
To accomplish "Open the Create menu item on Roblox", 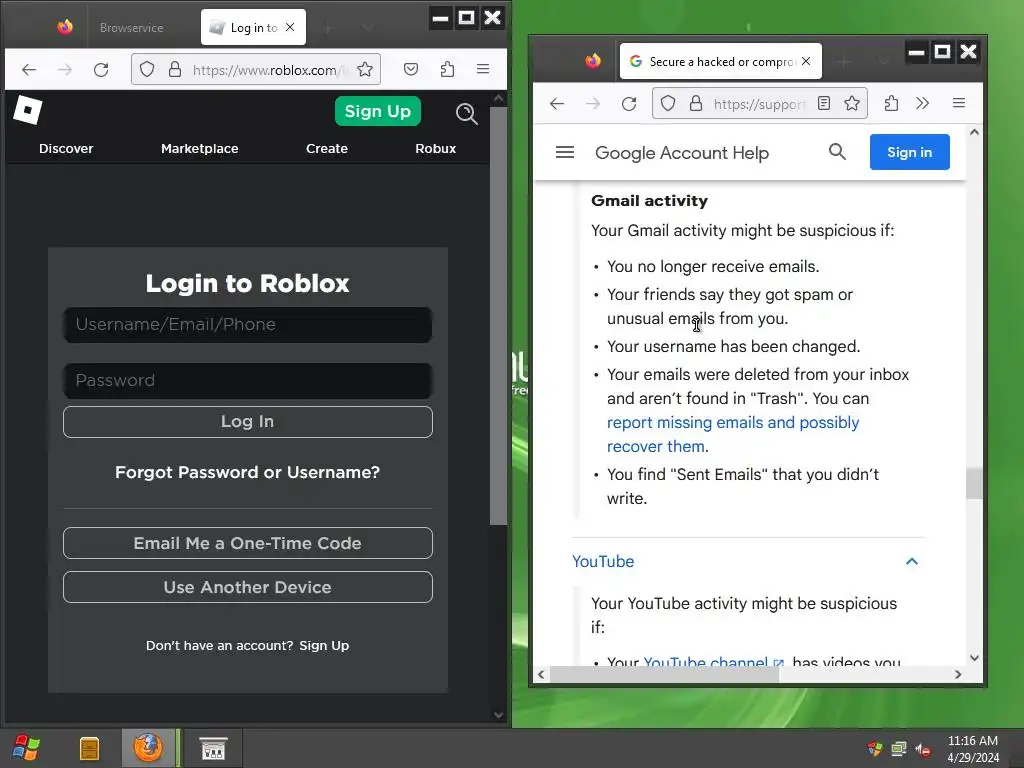I will (x=327, y=148).
